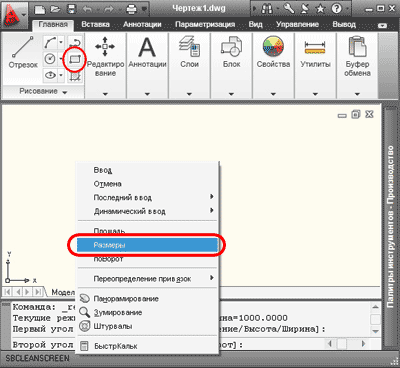This screenshot has height=368, width=400.
Task: Expand the Редактирование panel arrow
Action: pyautogui.click(x=105, y=94)
